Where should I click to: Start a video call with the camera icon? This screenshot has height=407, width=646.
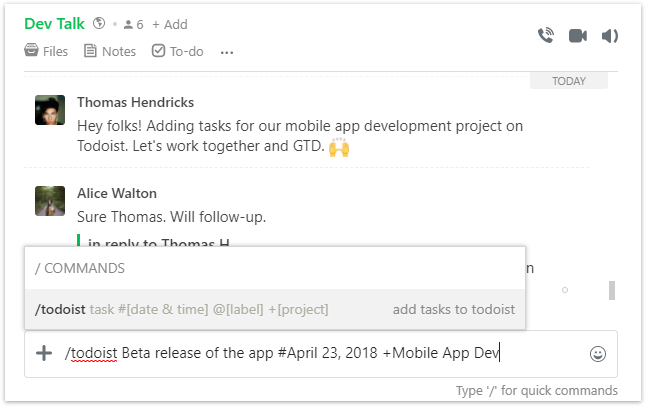(x=578, y=36)
